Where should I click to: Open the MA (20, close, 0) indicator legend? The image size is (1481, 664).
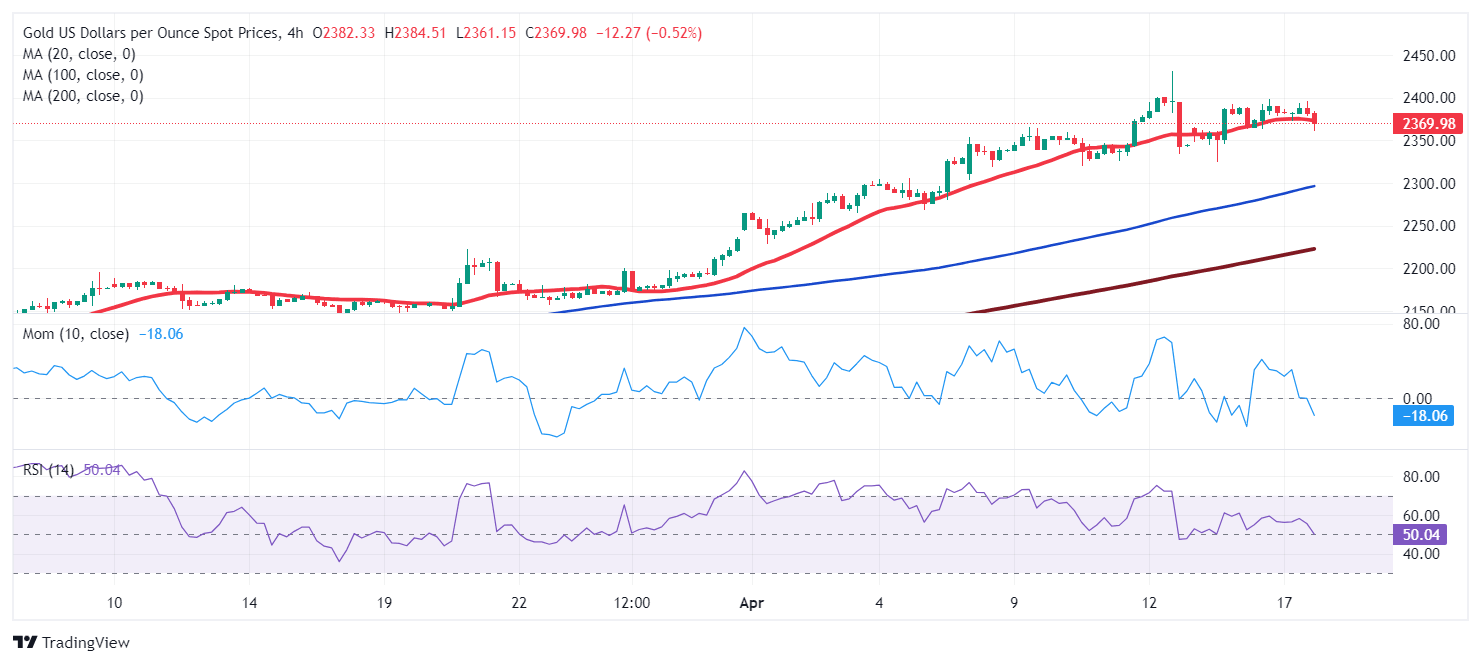tap(79, 54)
